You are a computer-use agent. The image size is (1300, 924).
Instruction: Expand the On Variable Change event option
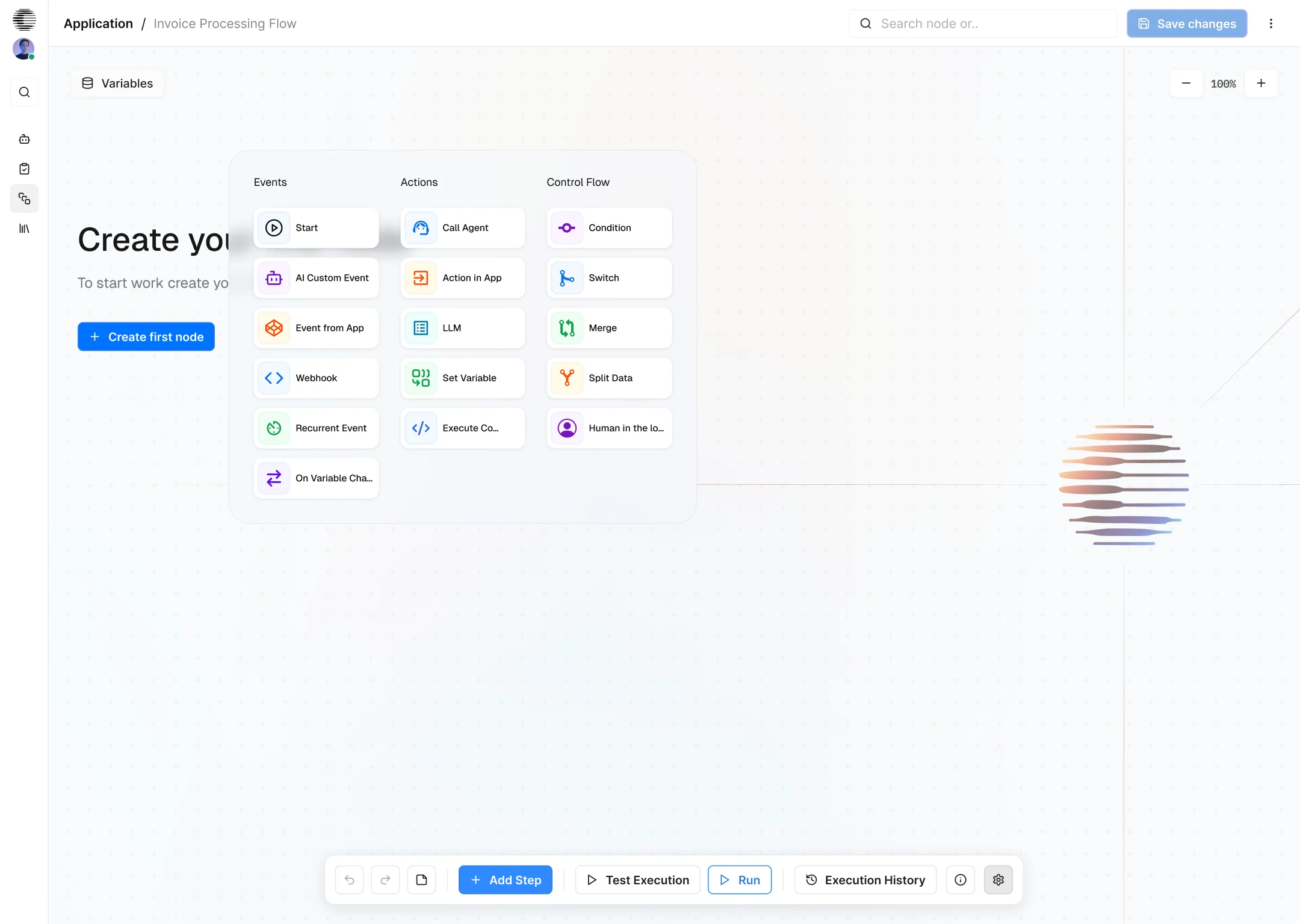click(x=316, y=478)
